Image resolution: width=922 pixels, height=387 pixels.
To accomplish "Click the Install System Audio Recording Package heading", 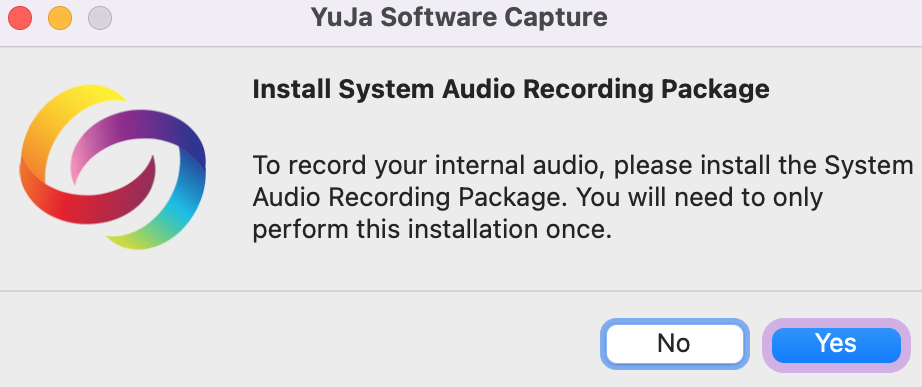I will (510, 90).
